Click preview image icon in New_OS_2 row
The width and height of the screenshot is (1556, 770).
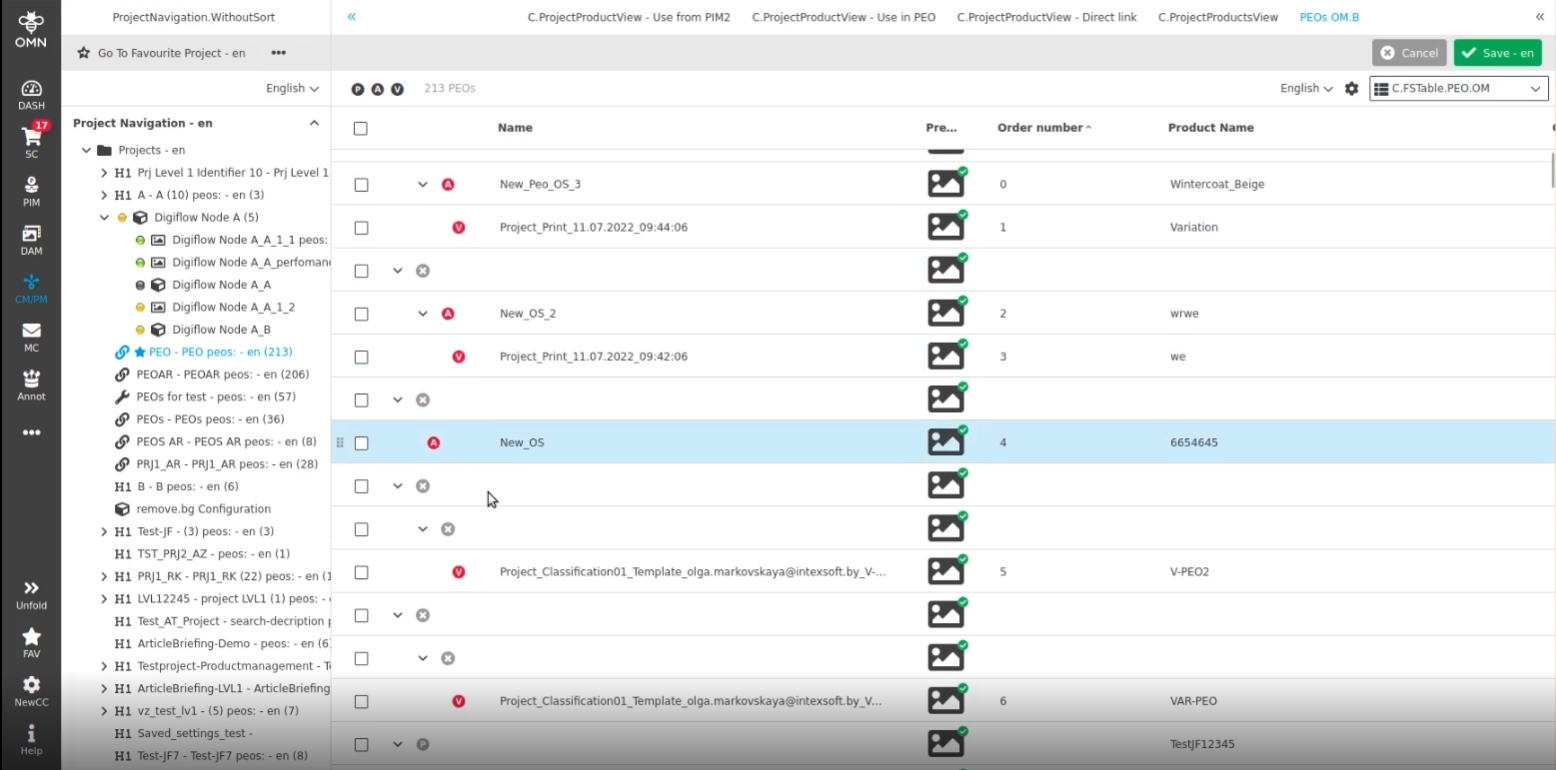[947, 313]
